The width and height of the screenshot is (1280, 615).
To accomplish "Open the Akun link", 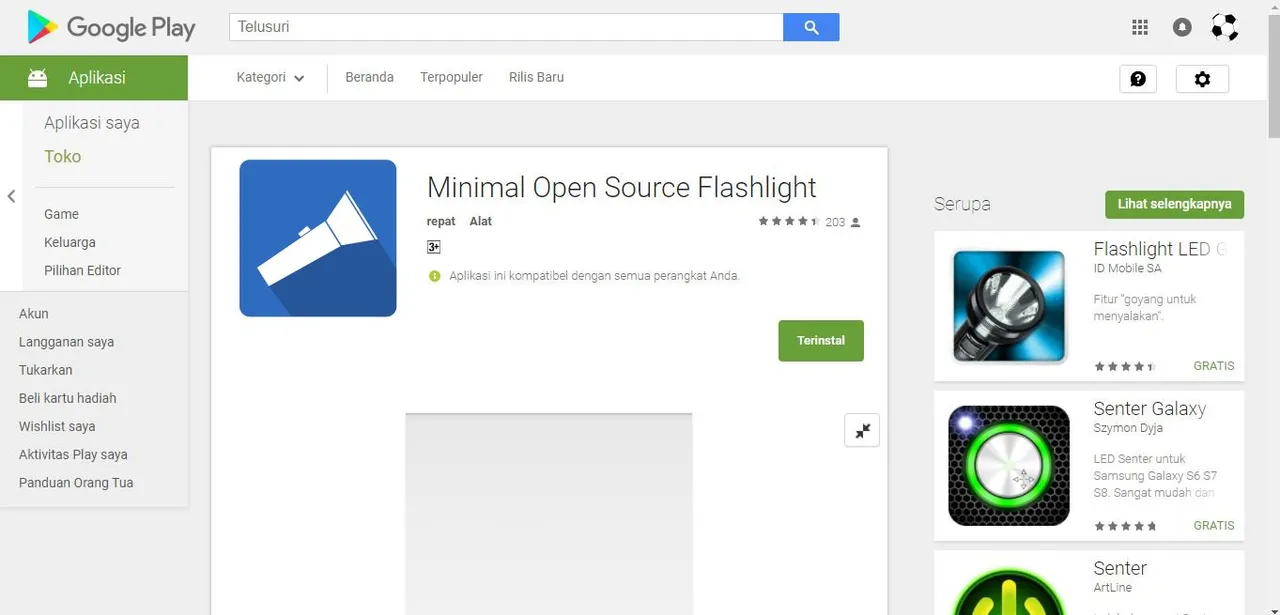I will (33, 313).
